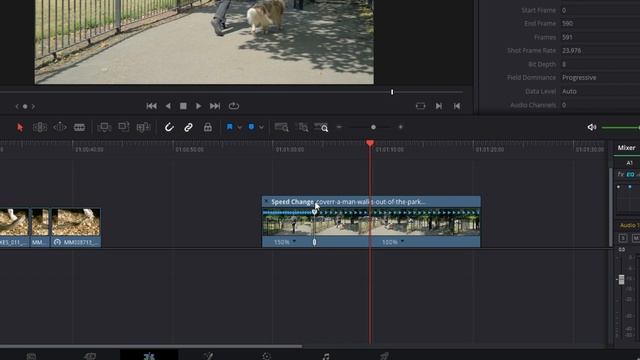This screenshot has height=360, width=640.
Task: Play the timeline forward
Action: pos(198,106)
